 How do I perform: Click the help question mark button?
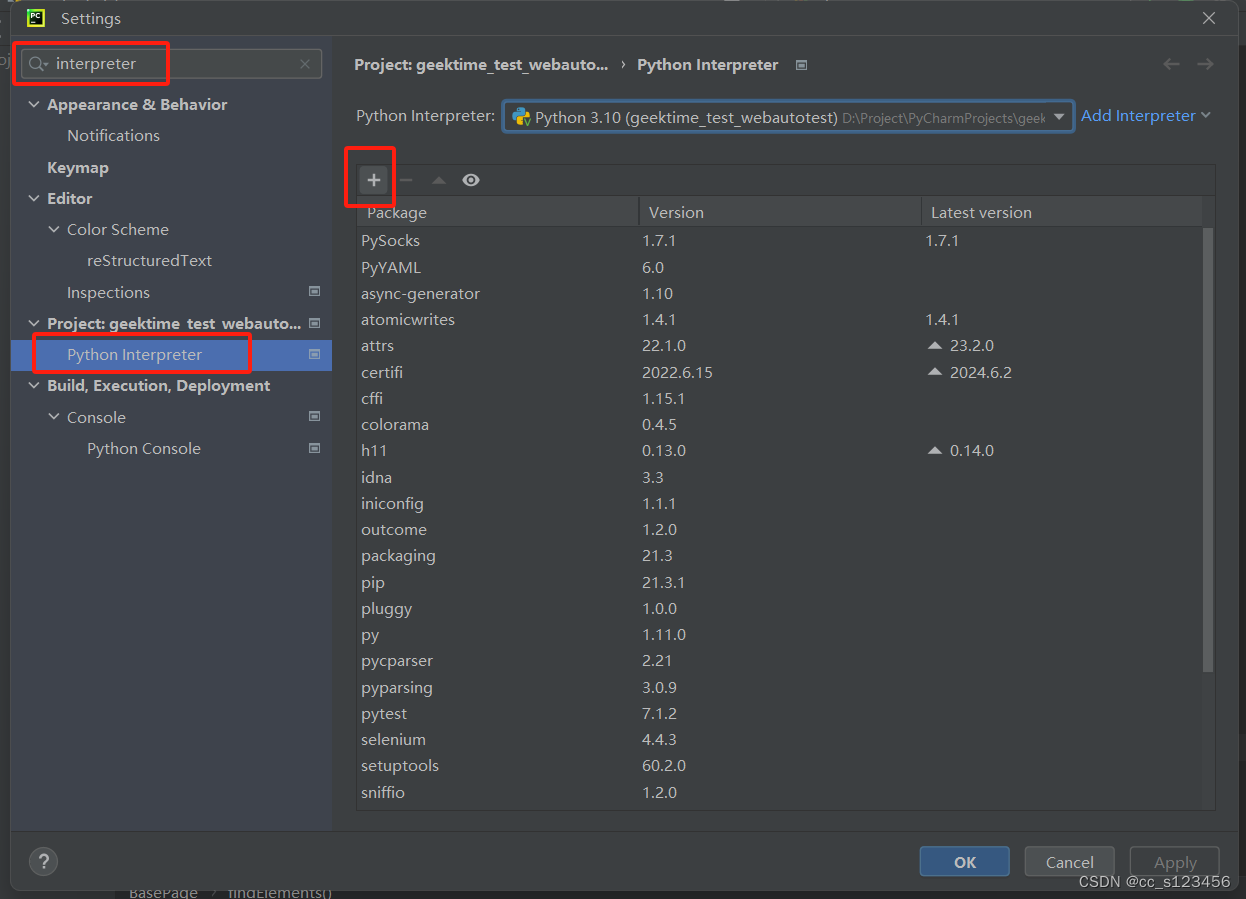[43, 861]
